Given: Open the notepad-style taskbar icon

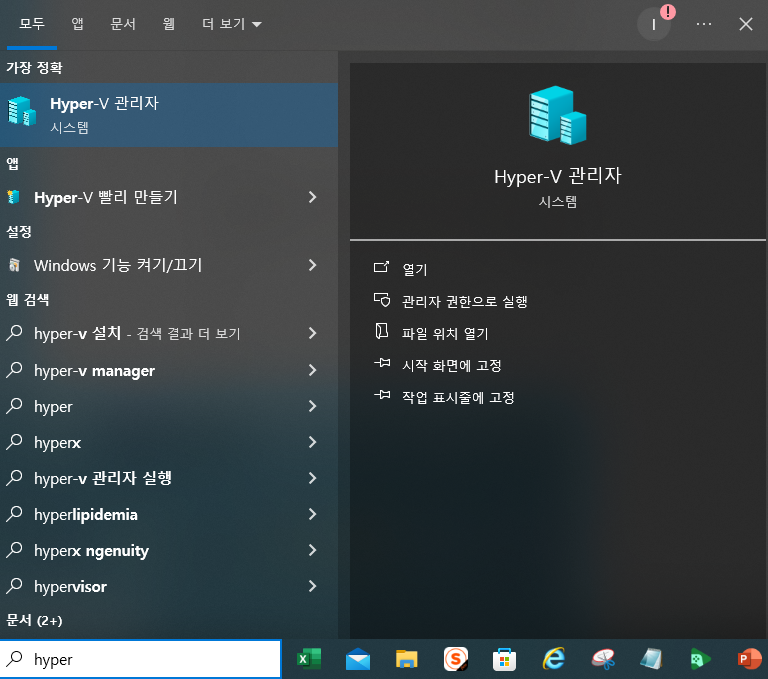Looking at the screenshot, I should coord(651,659).
